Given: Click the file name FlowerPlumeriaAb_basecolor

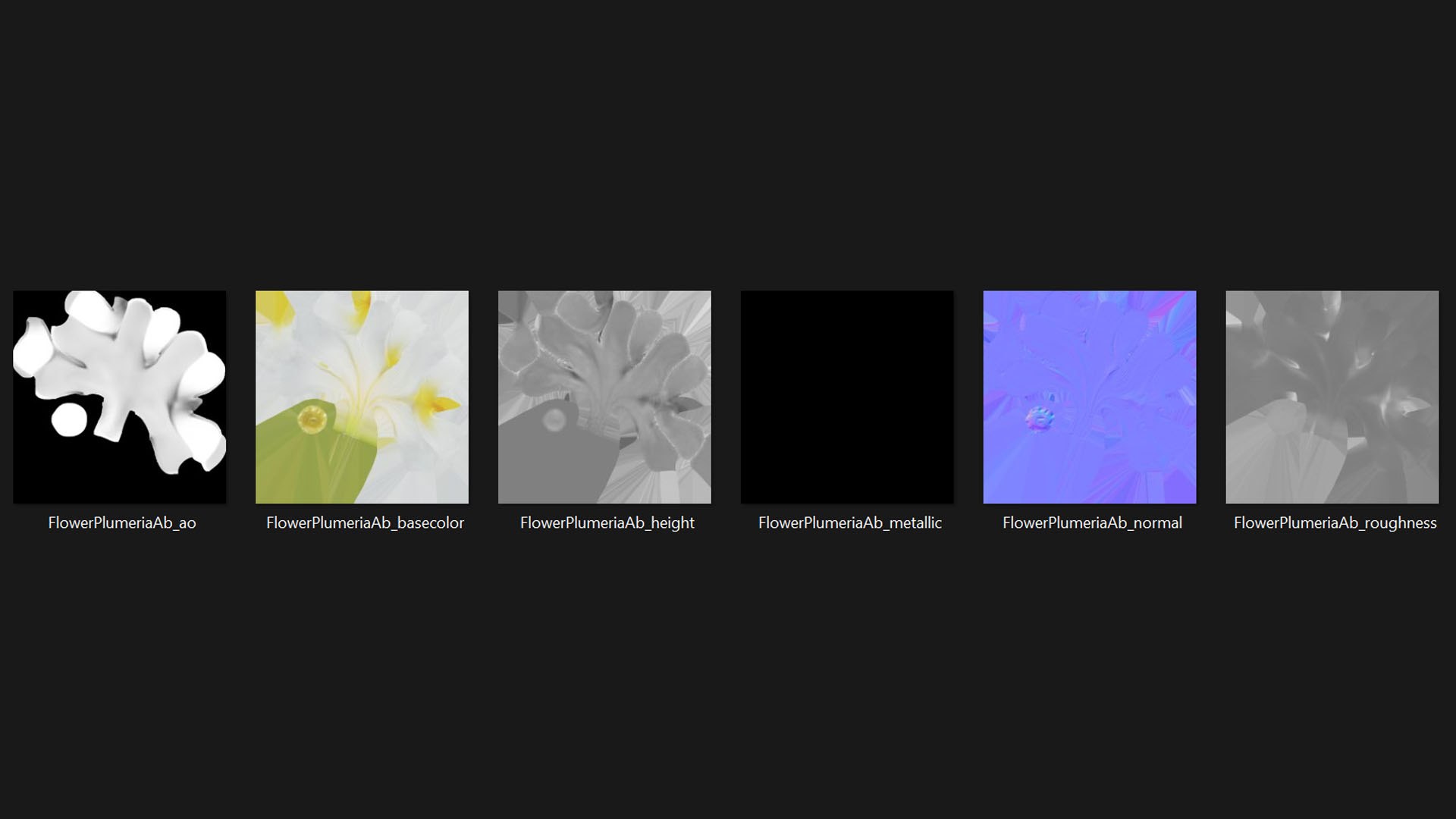Looking at the screenshot, I should click(365, 522).
